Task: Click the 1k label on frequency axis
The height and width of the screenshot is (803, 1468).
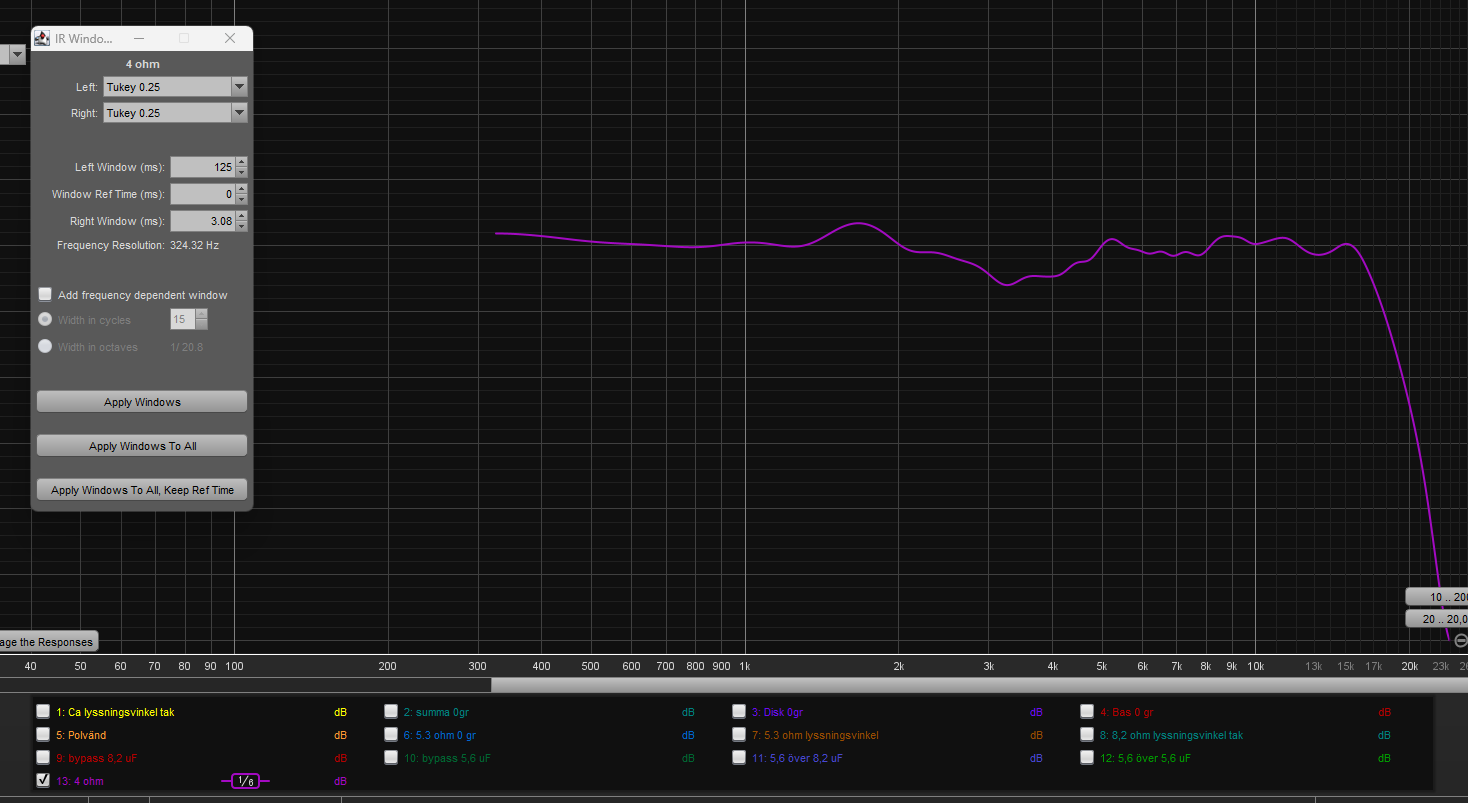Action: pyautogui.click(x=745, y=666)
